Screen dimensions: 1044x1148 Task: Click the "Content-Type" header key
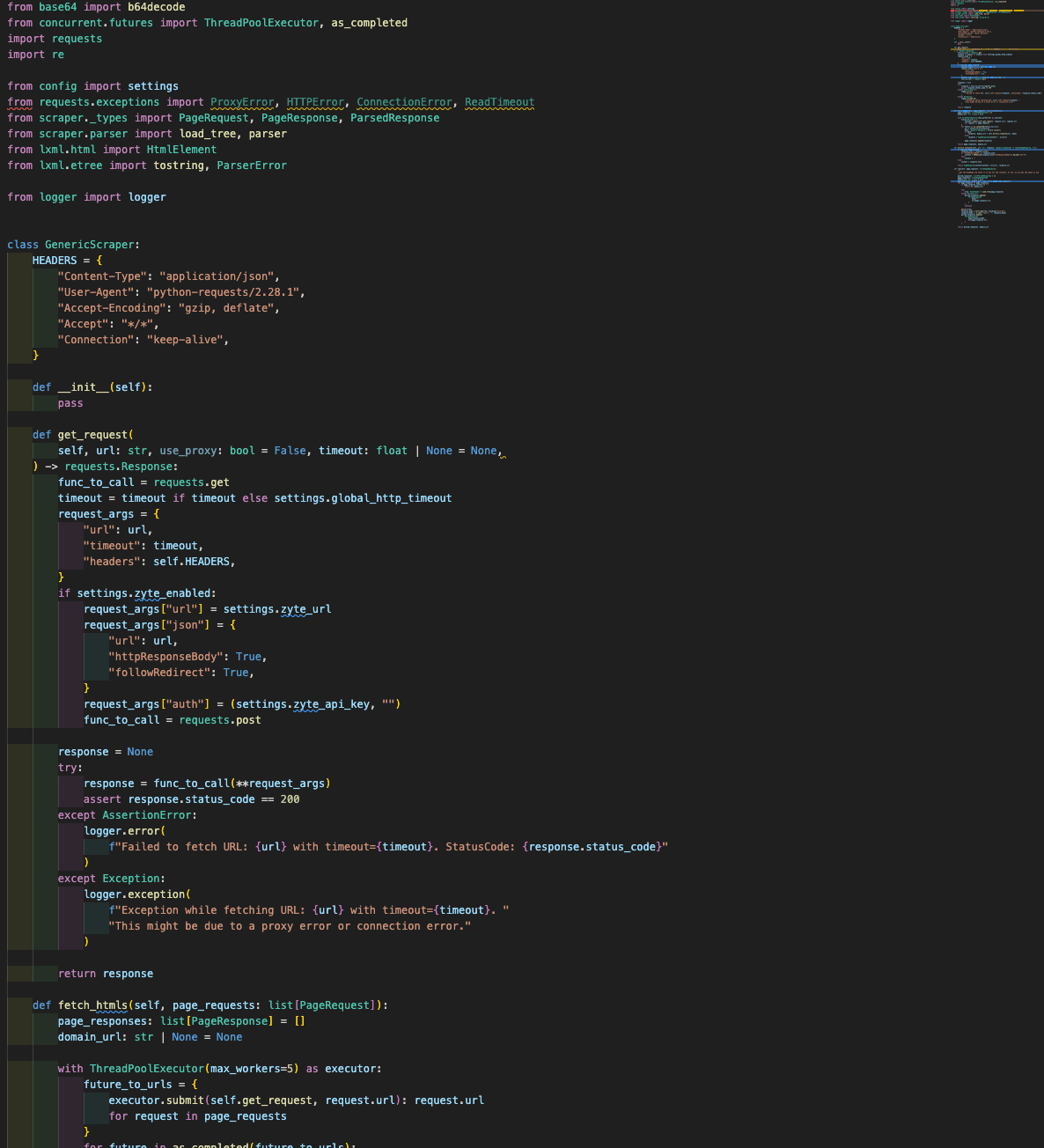click(102, 276)
